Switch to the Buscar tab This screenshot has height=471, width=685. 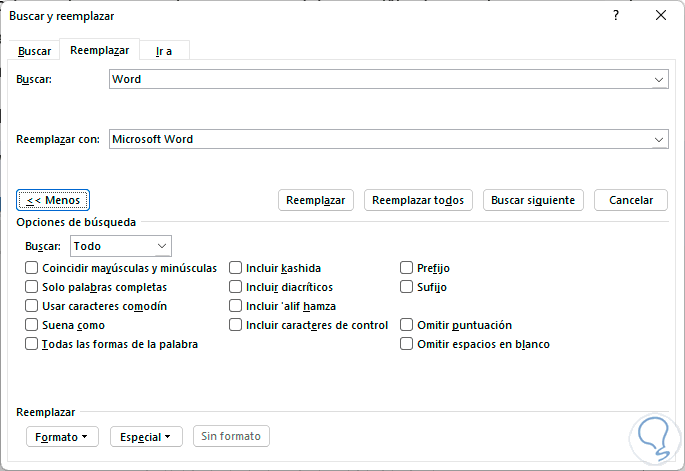[x=35, y=51]
